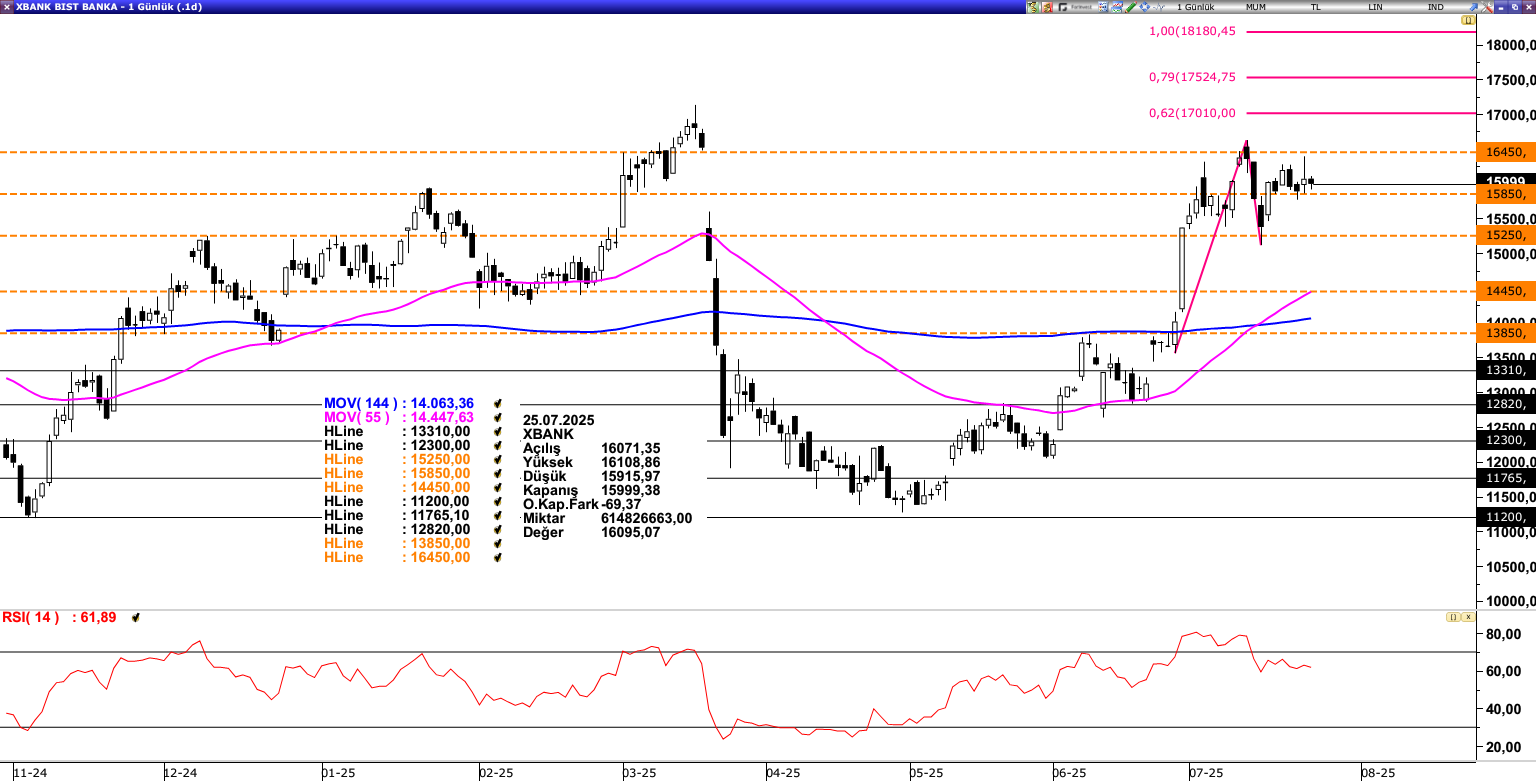The height and width of the screenshot is (781, 1536).
Task: Toggle the checkmark for HLine 11200,00
Action: tap(497, 501)
